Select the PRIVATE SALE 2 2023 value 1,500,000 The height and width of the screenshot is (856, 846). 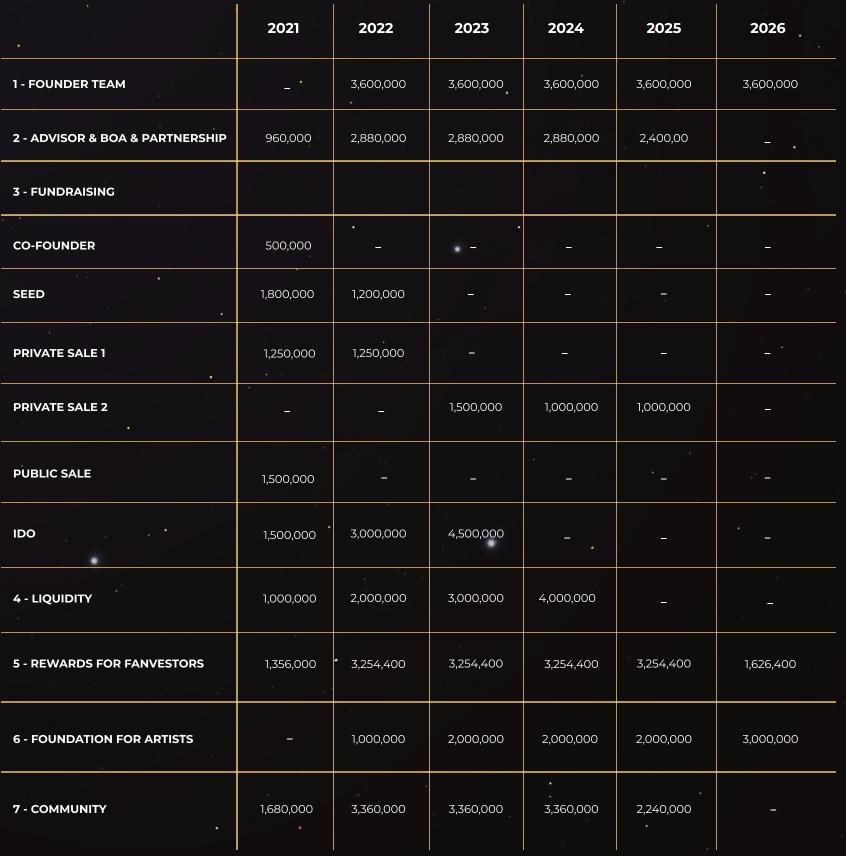click(x=475, y=407)
